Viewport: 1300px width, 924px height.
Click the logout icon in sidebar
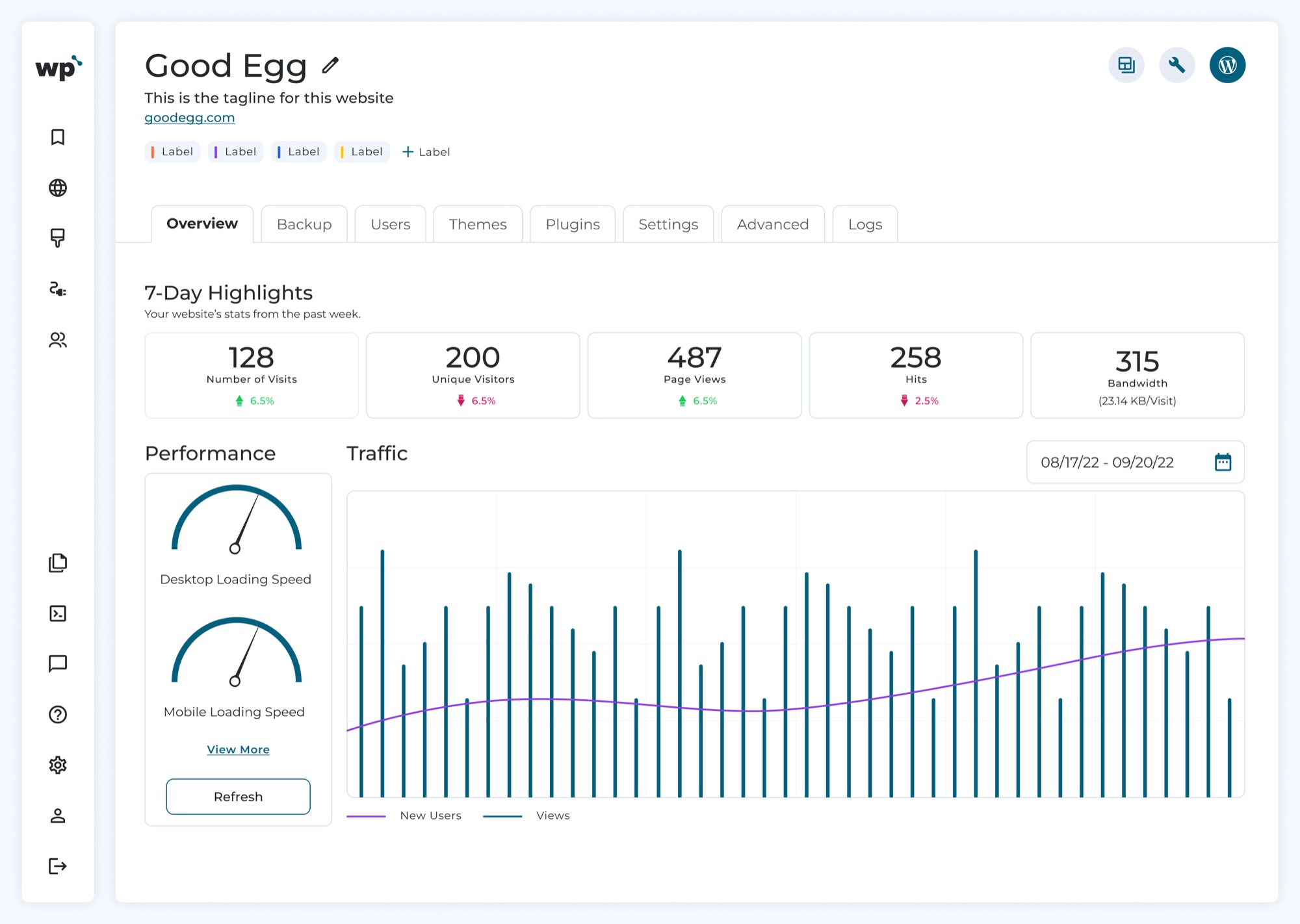click(x=58, y=866)
